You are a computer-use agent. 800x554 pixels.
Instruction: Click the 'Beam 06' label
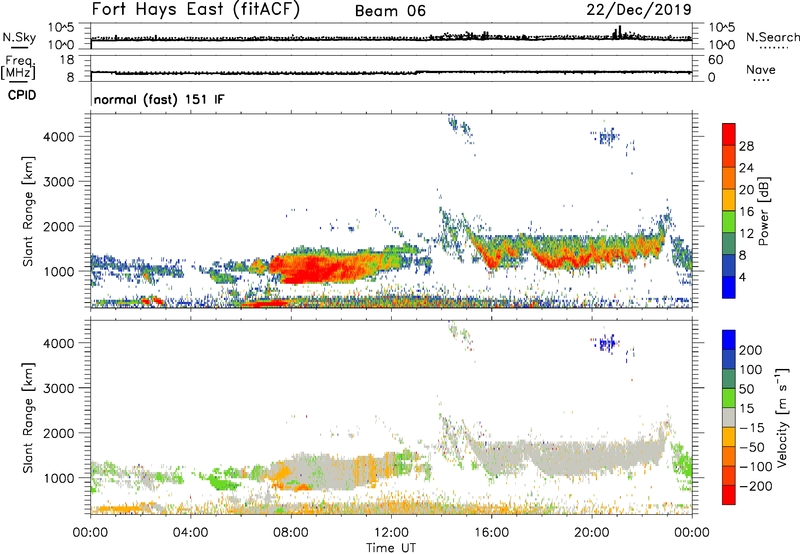(390, 11)
